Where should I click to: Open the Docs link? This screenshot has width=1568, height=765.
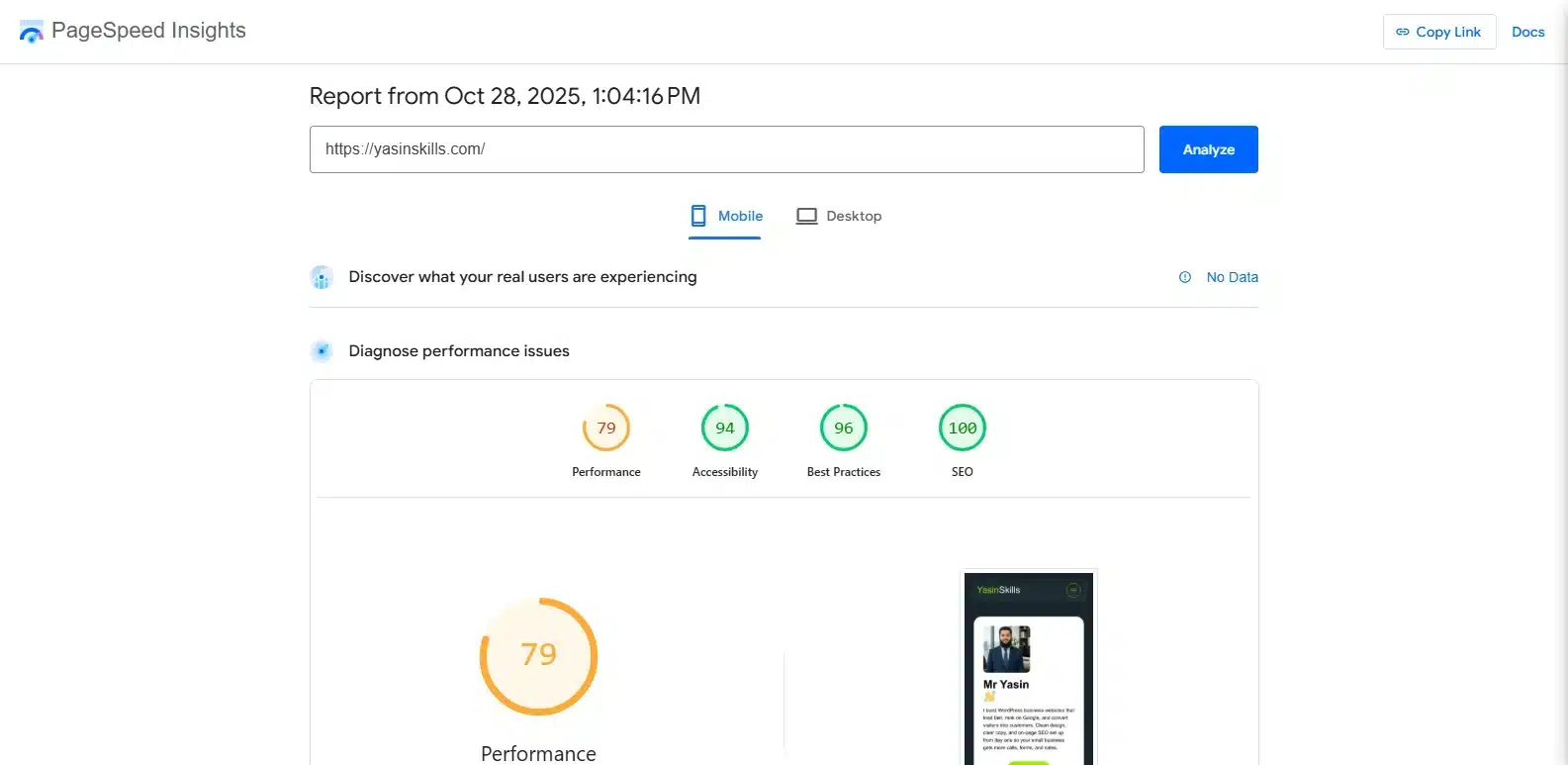coord(1527,32)
